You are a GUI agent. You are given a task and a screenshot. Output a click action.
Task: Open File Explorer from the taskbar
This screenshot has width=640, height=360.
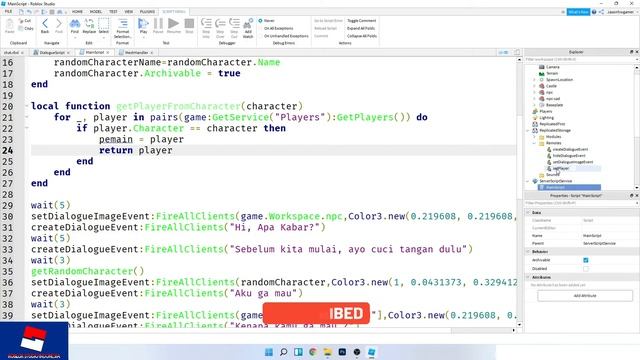[x=327, y=352]
